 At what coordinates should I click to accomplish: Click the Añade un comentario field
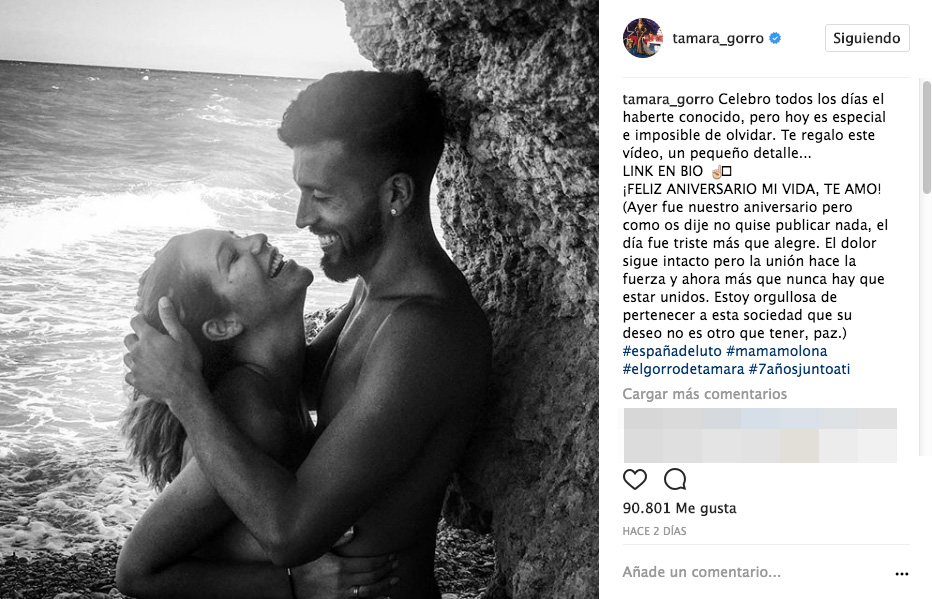(755, 572)
